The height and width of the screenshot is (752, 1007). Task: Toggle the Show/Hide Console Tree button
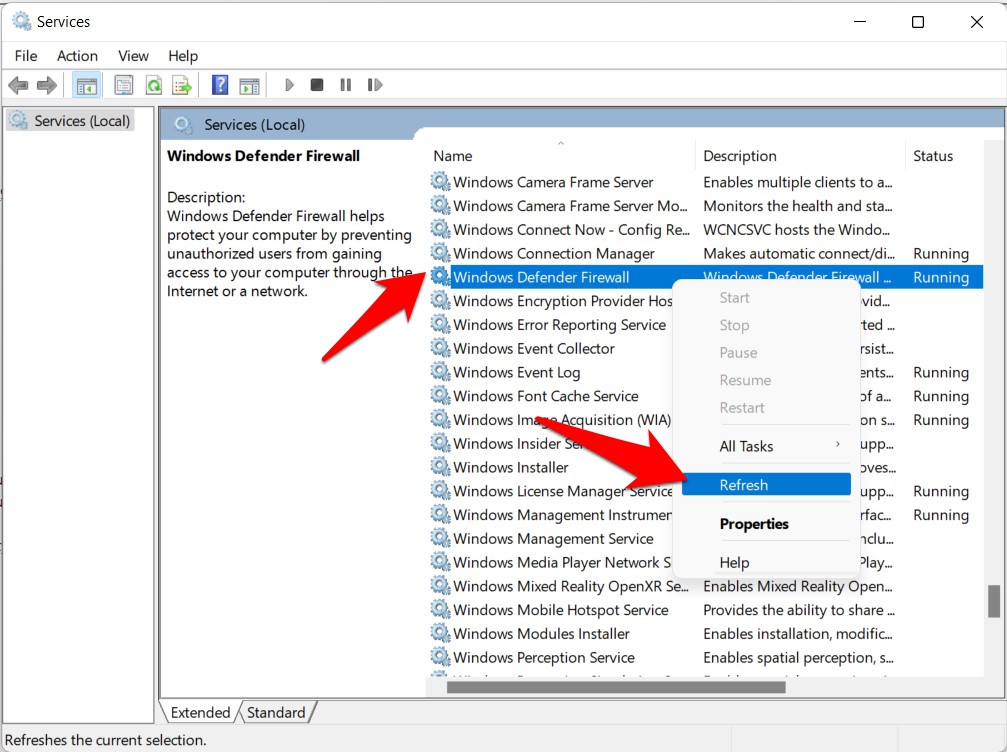tap(86, 85)
